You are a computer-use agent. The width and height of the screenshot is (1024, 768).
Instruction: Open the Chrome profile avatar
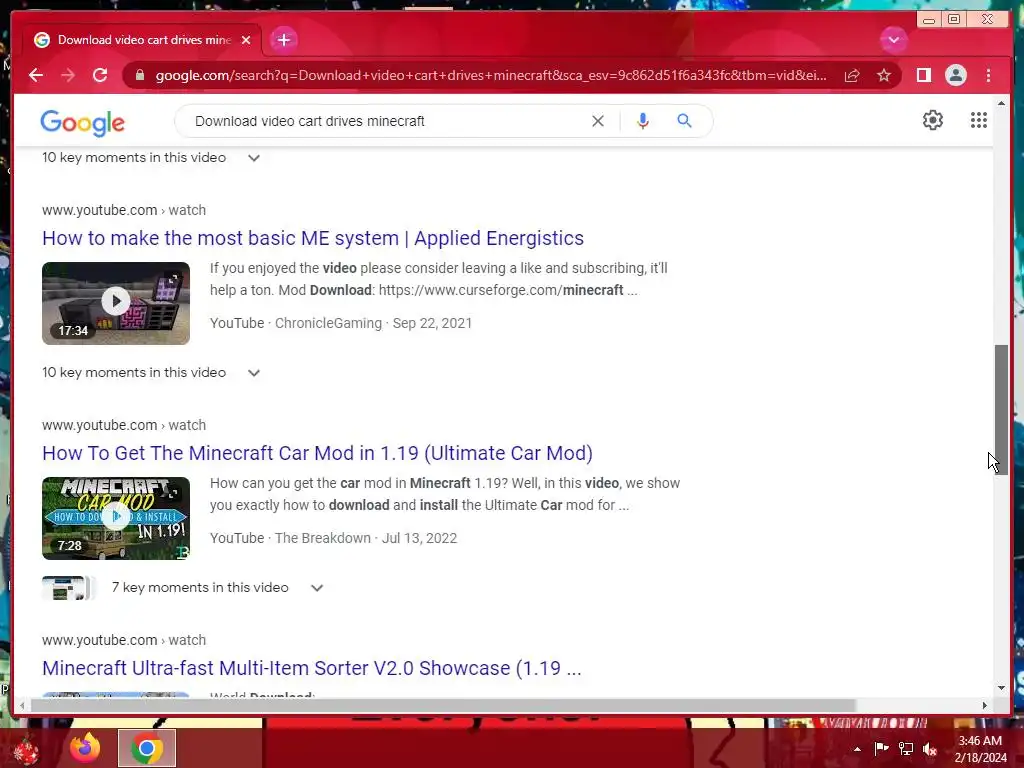click(955, 76)
